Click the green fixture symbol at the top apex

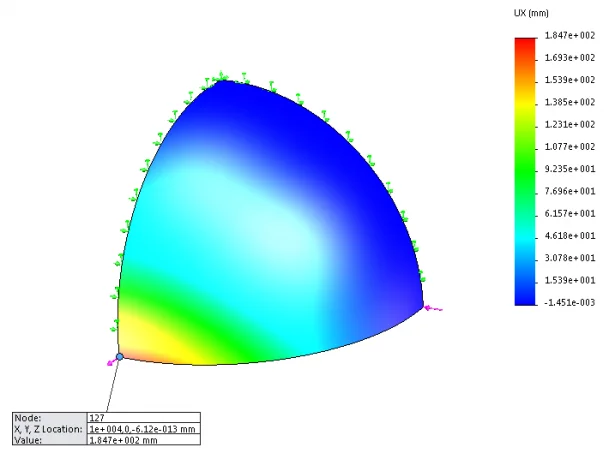point(221,76)
